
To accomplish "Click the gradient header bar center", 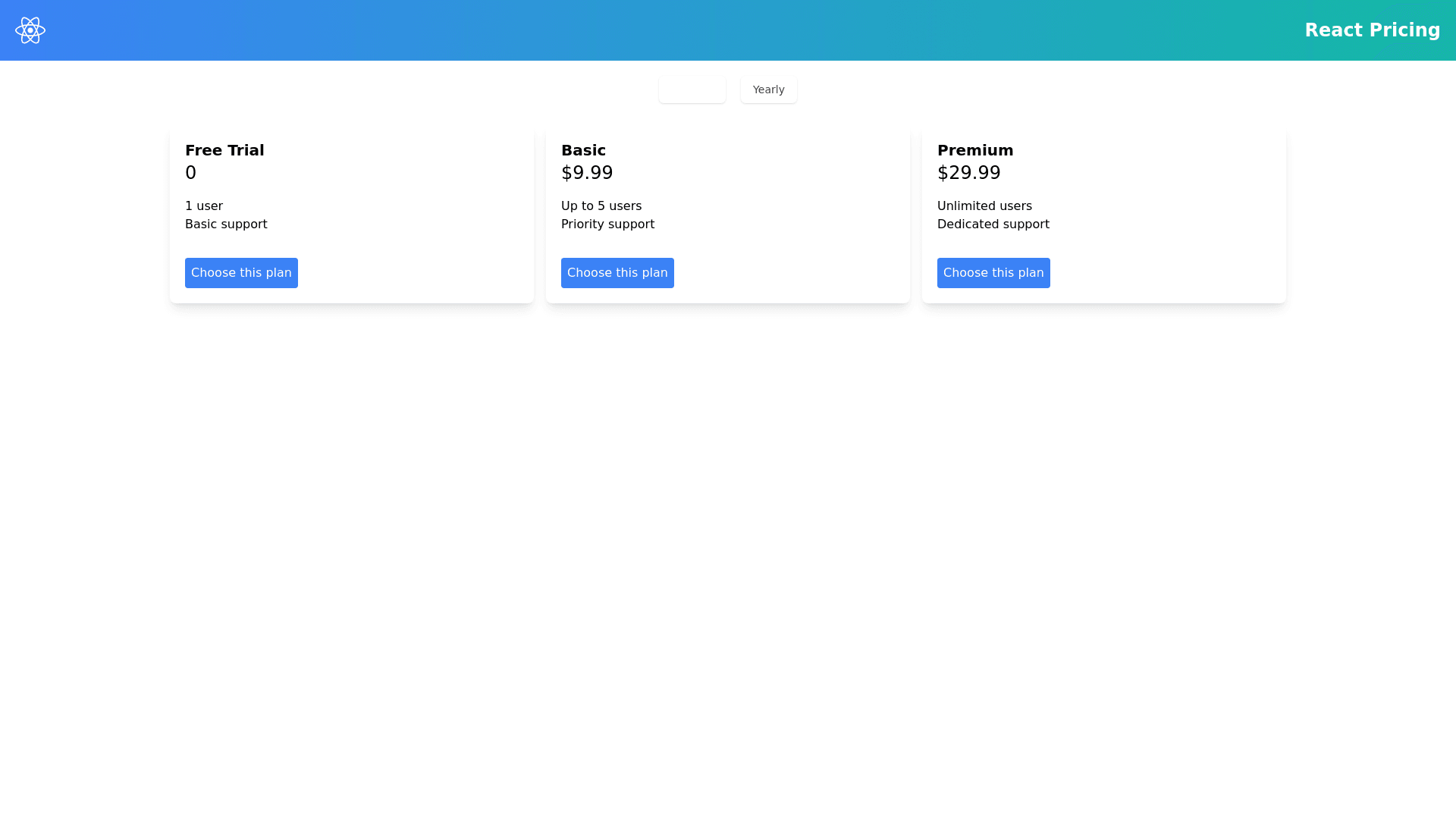I will [728, 30].
